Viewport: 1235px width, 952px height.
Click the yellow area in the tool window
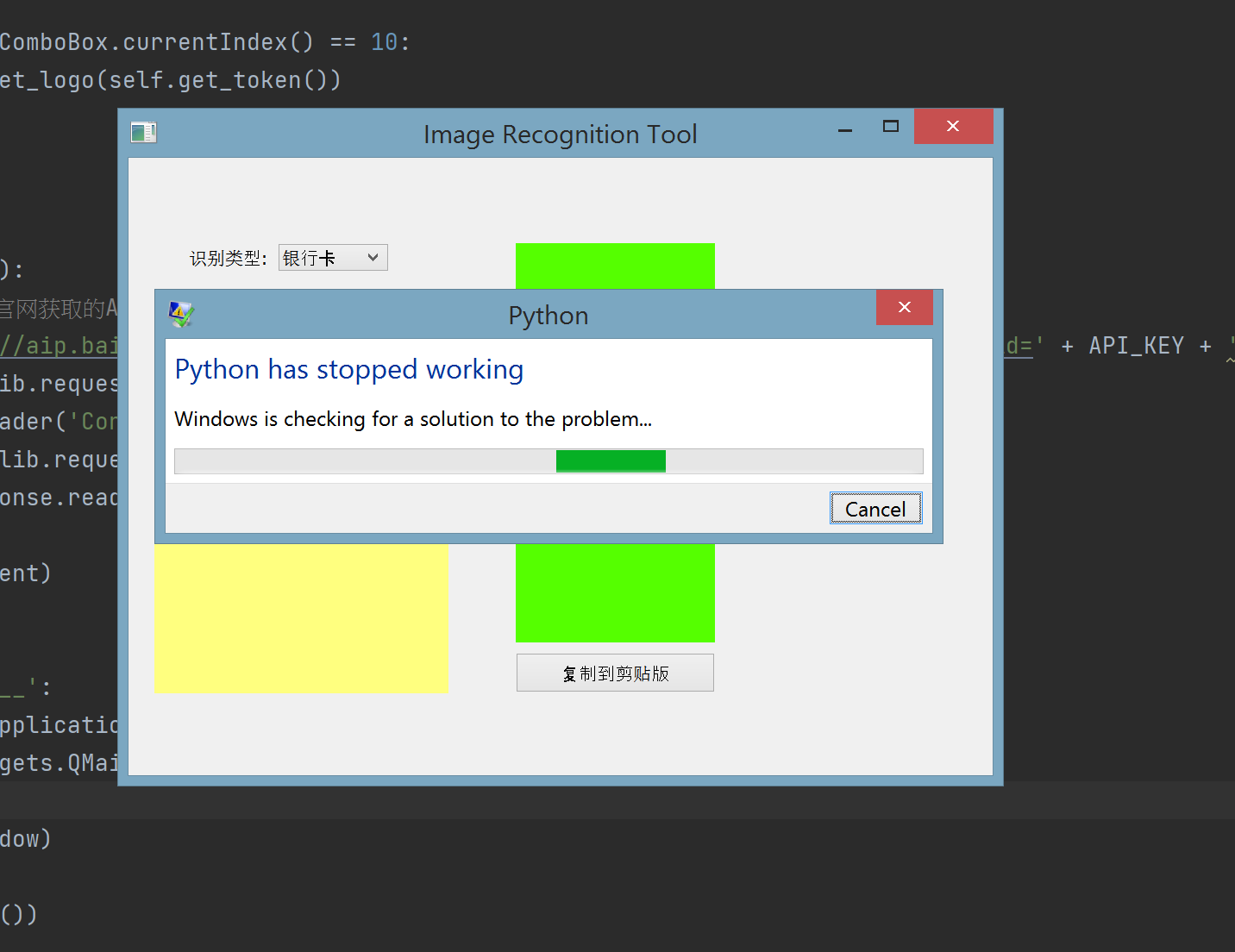[x=301, y=617]
